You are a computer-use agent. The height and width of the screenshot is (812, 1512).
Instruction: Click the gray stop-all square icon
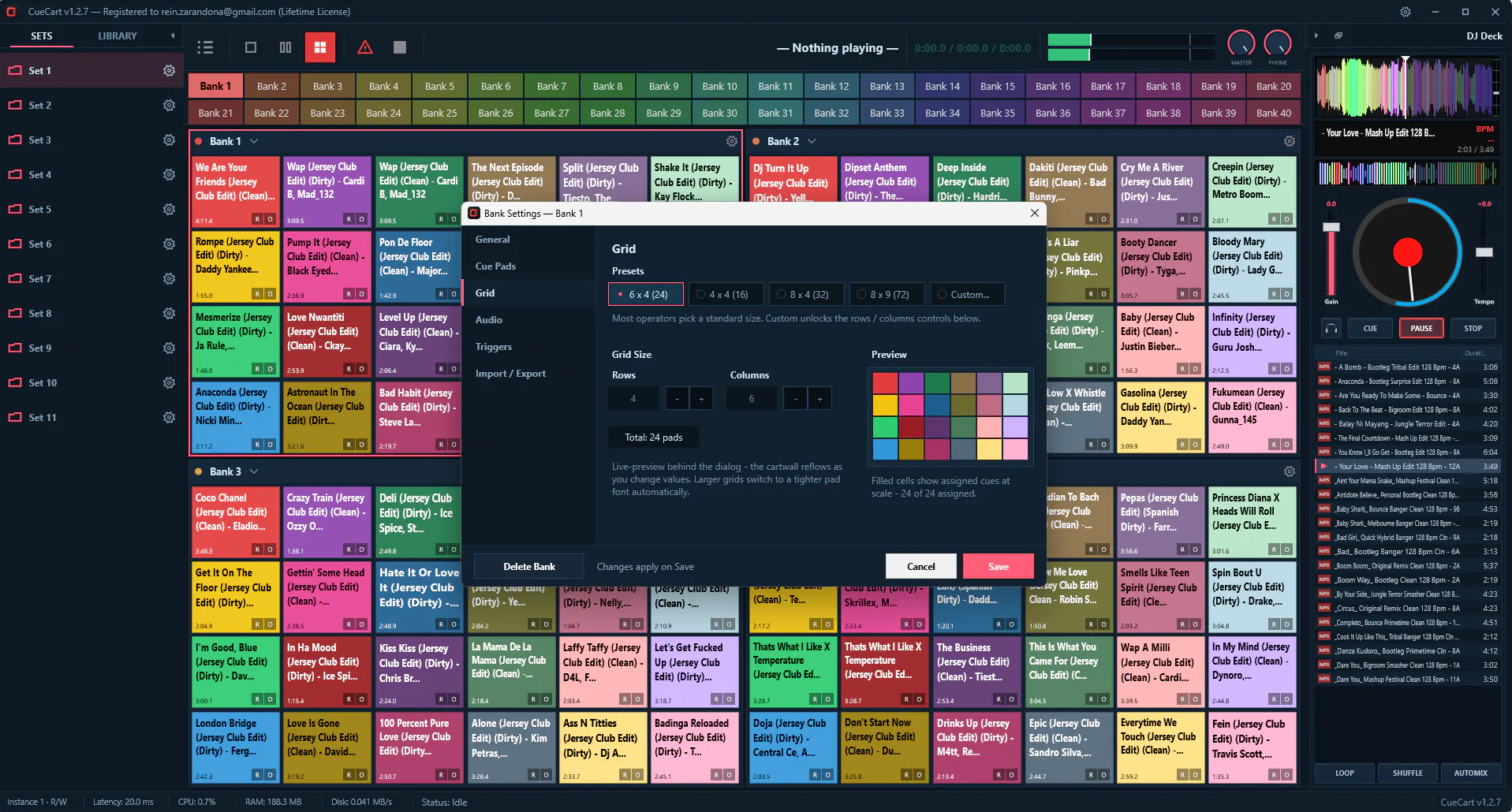pyautogui.click(x=400, y=47)
